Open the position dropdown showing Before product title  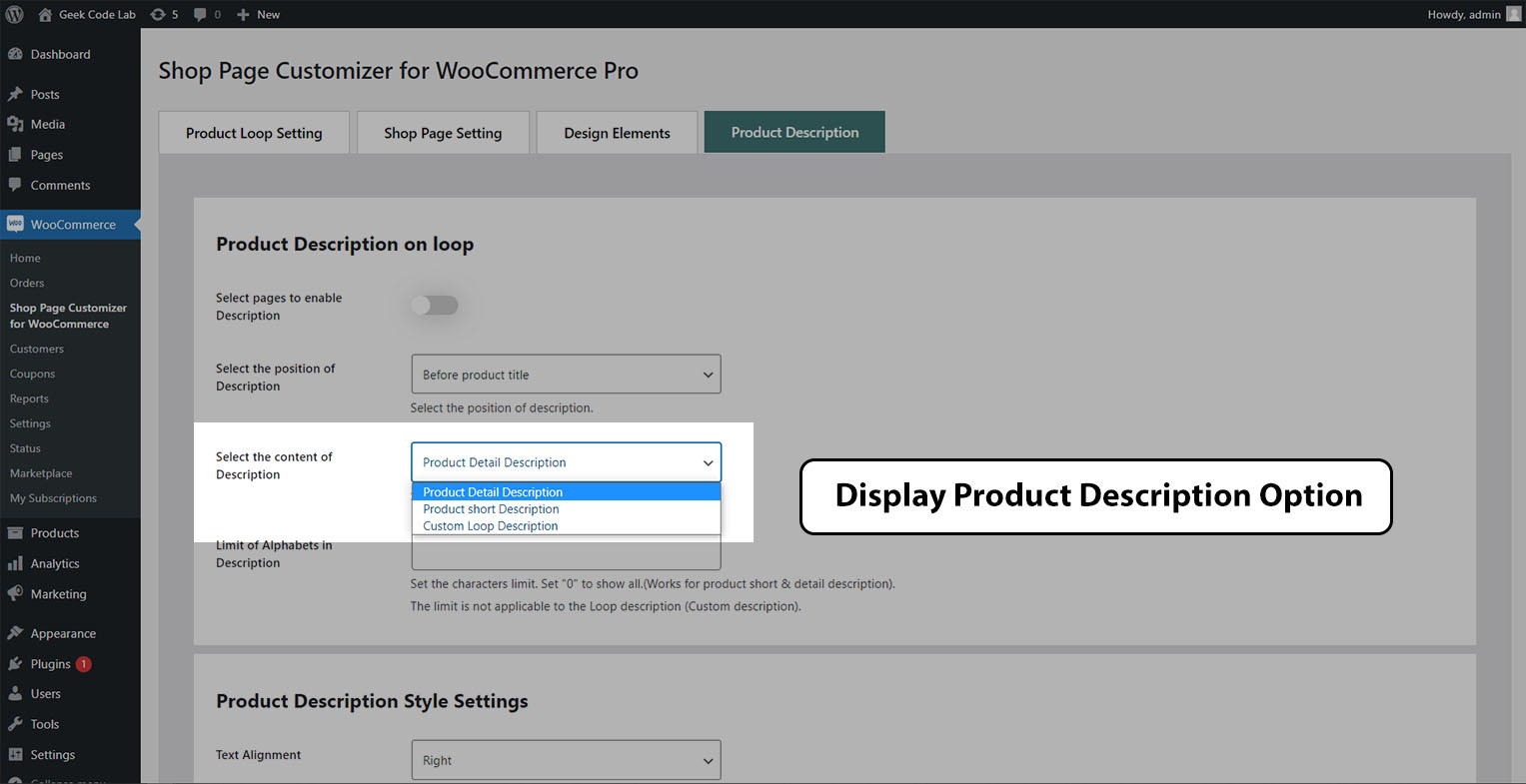click(566, 375)
